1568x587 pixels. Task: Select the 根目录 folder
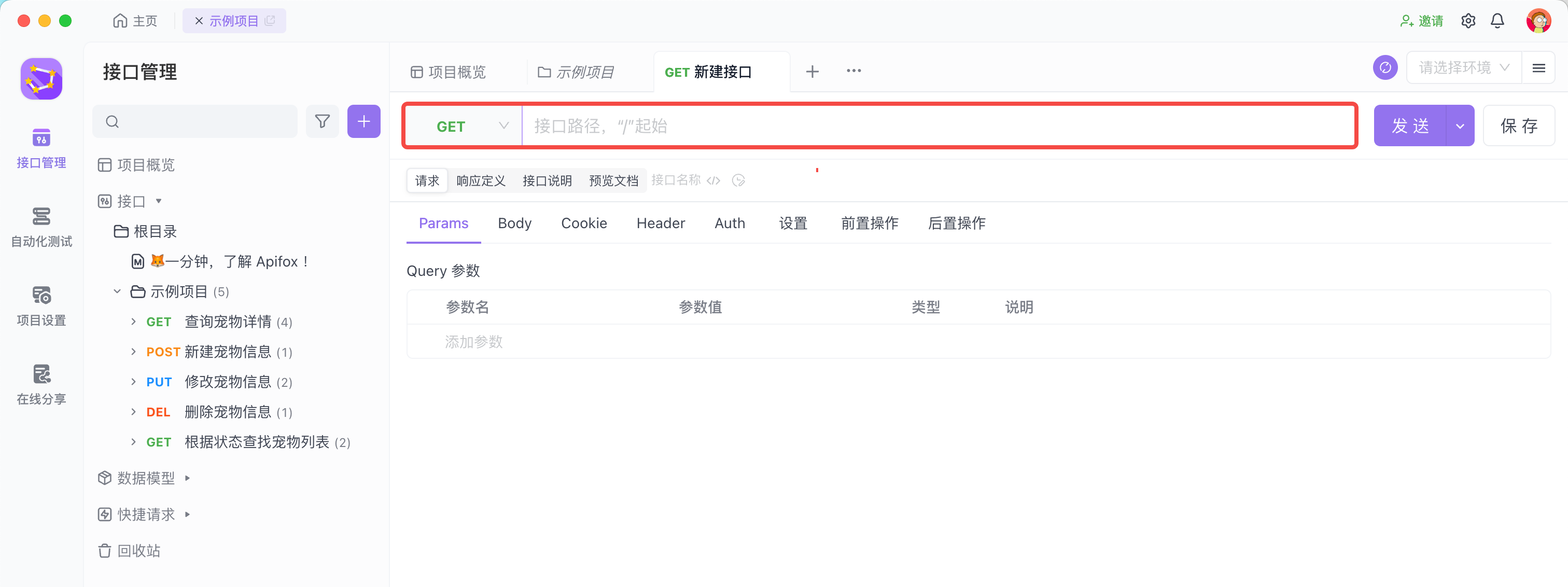[146, 231]
